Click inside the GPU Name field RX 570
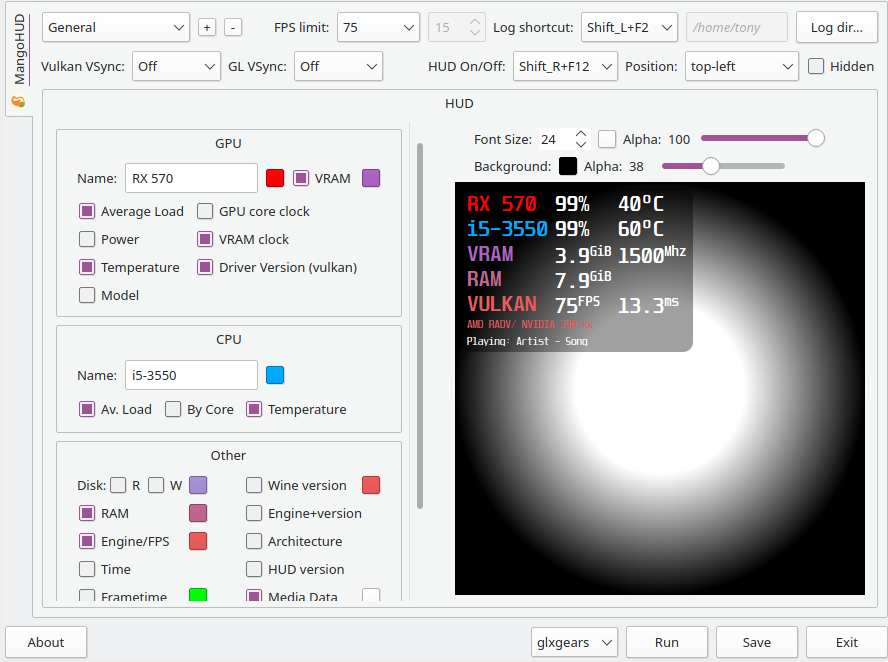Image resolution: width=888 pixels, height=662 pixels. [x=191, y=178]
